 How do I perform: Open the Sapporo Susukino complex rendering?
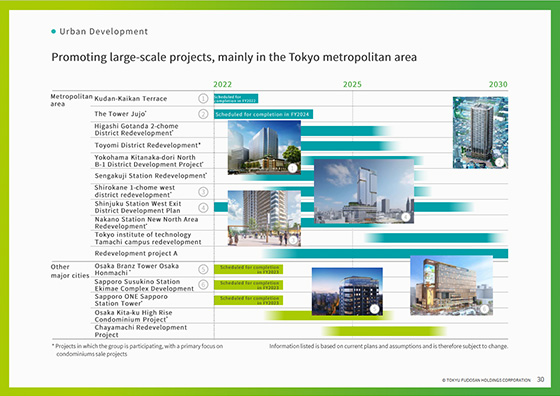coord(451,285)
